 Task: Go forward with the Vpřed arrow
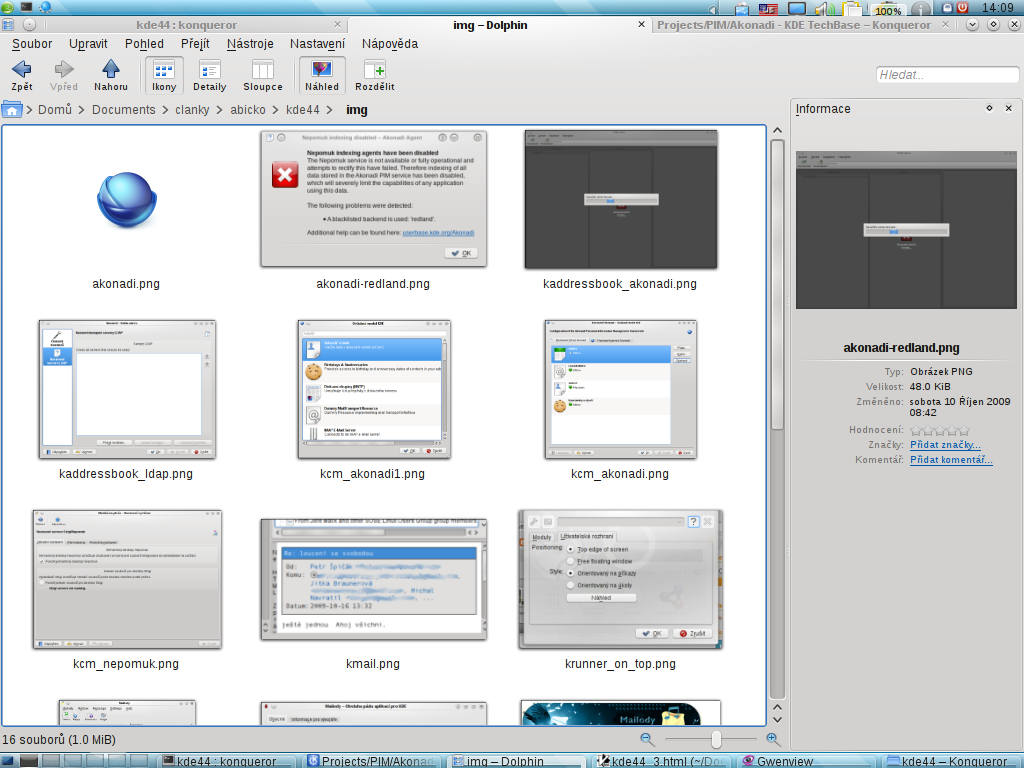tap(64, 75)
